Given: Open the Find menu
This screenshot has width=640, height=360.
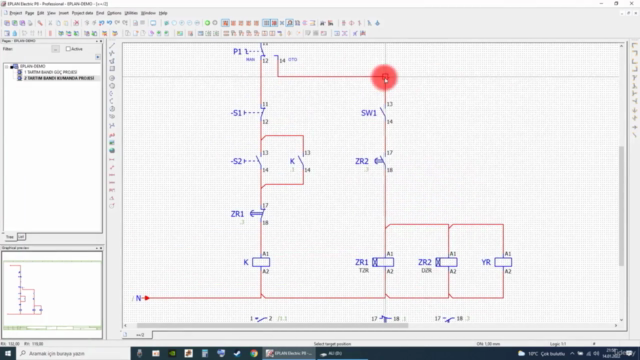Looking at the screenshot, I should coord(100,13).
